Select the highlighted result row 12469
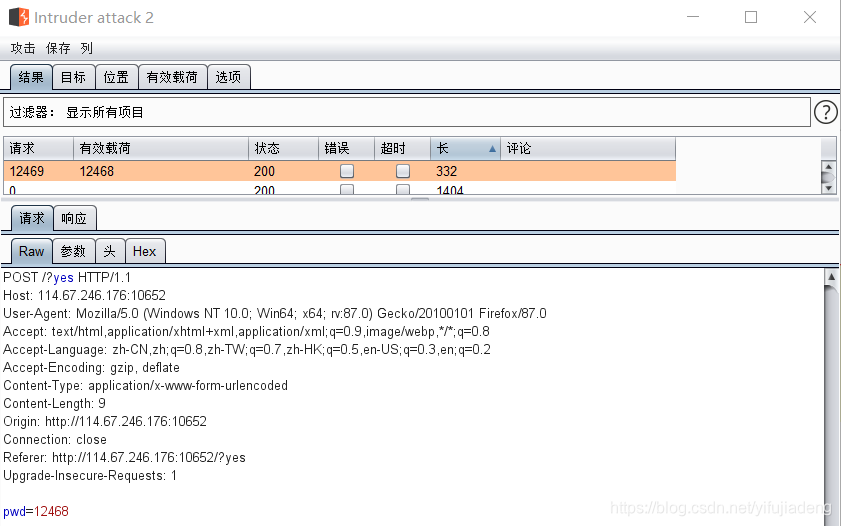 click(340, 171)
